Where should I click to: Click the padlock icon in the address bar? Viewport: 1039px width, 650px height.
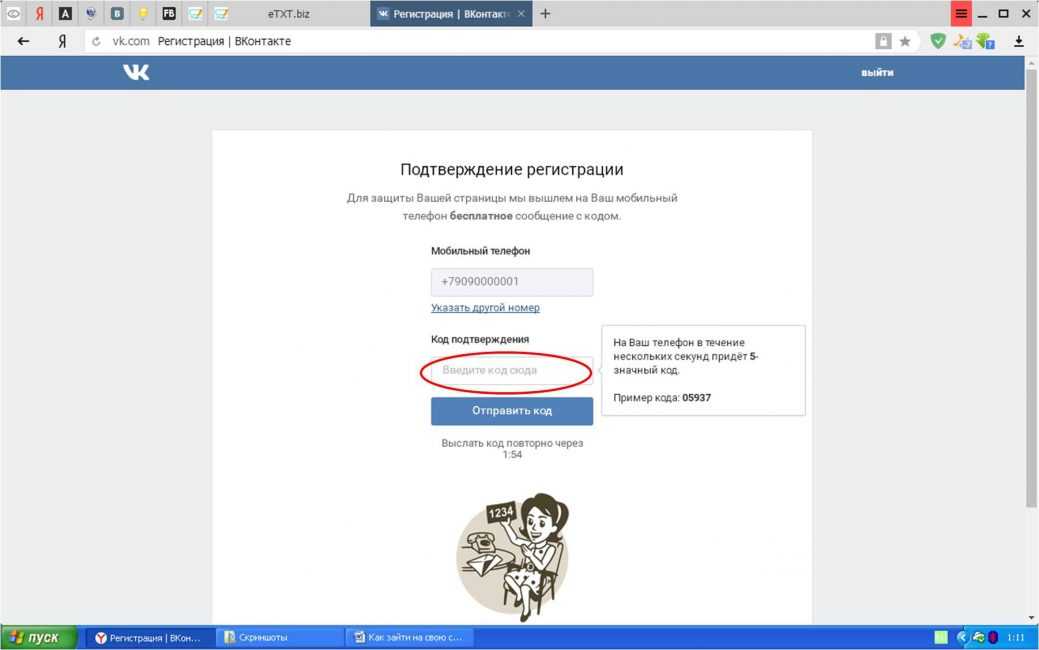coord(883,41)
